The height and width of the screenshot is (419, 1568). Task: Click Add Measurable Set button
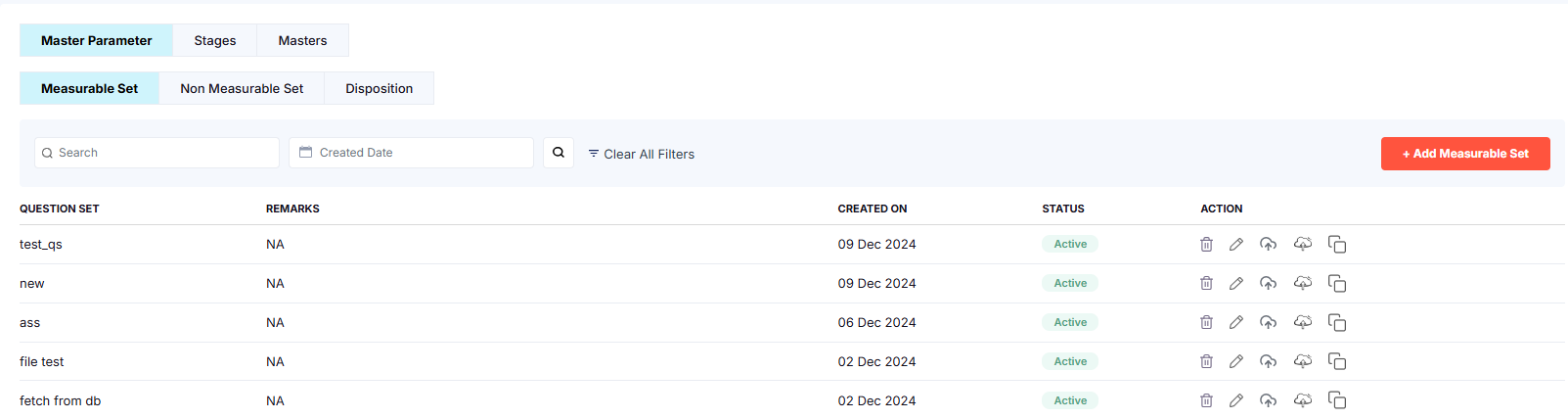tap(1464, 154)
